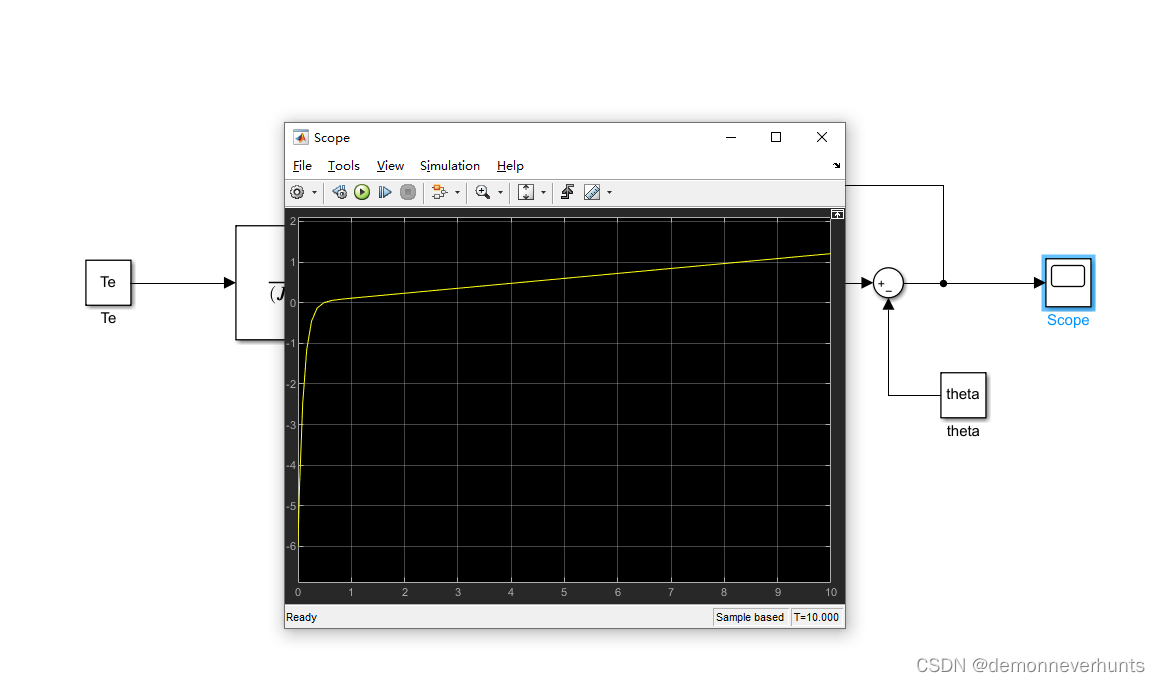The height and width of the screenshot is (682, 1160).
Task: Click the Step Forward icon
Action: point(385,192)
